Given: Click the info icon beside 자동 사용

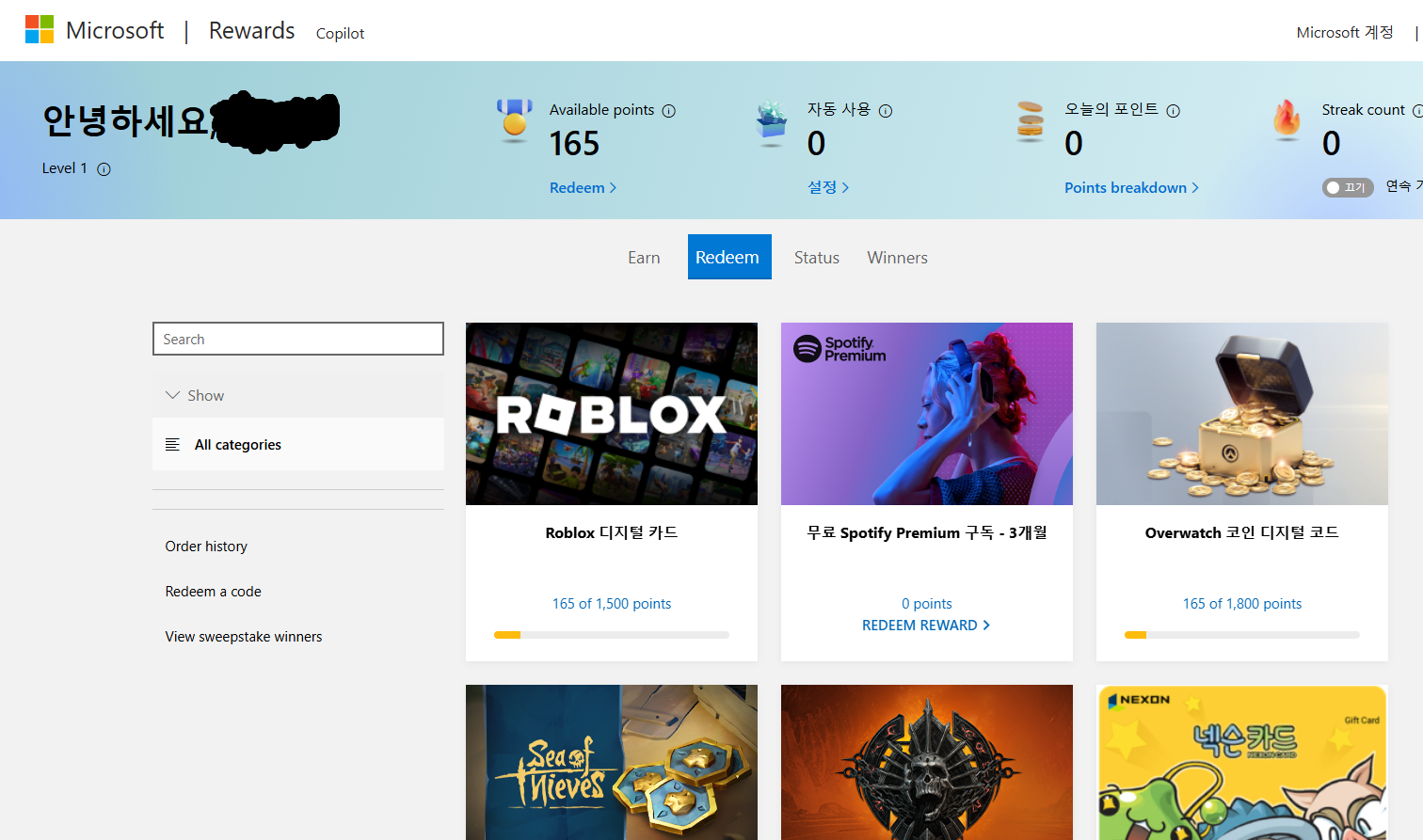Looking at the screenshot, I should [886, 111].
